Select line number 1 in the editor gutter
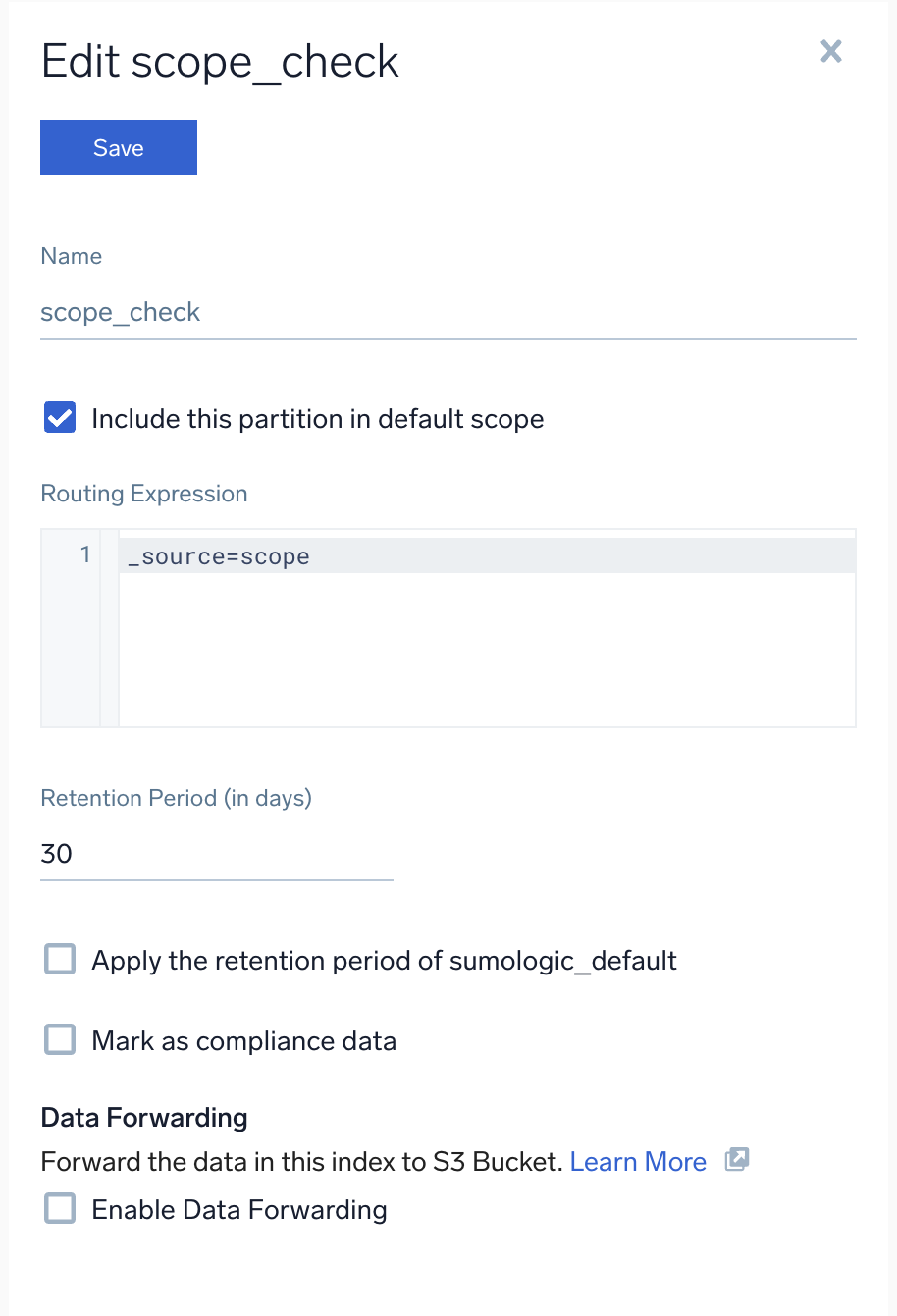Screen dimensions: 897x1316 pyautogui.click(x=85, y=555)
